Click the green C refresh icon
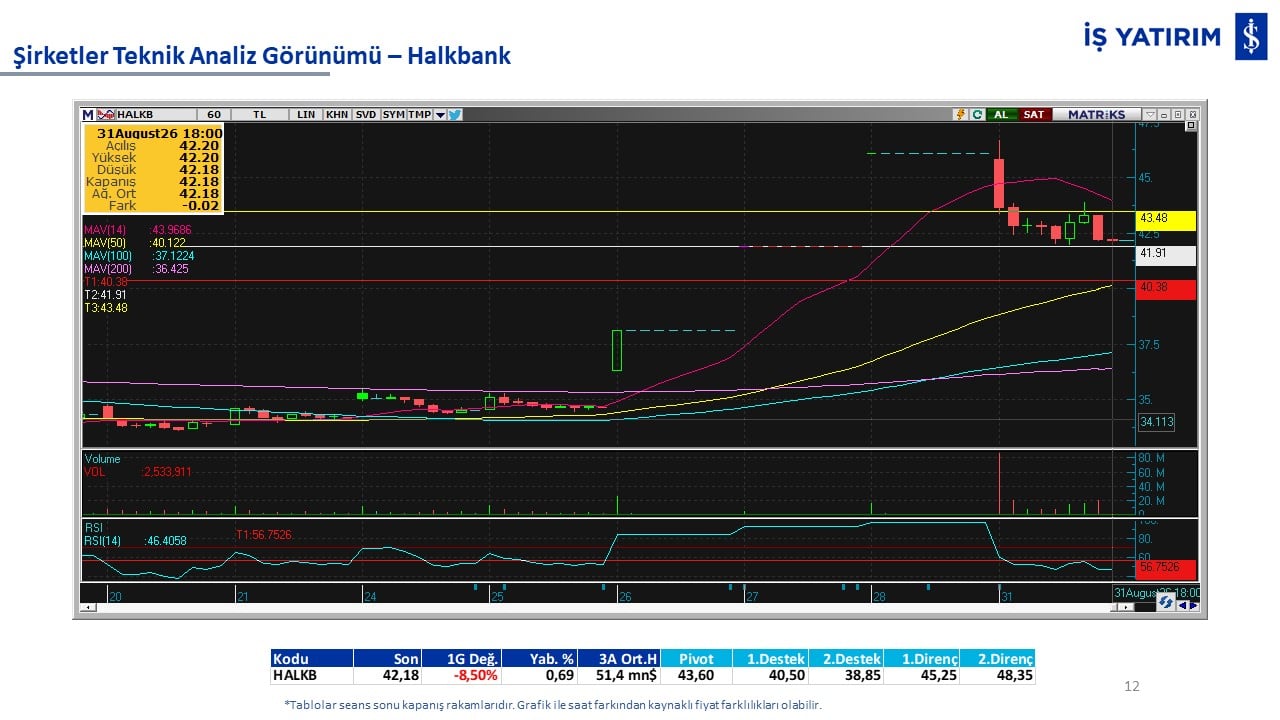Screen dimensions: 1280x720 [977, 114]
